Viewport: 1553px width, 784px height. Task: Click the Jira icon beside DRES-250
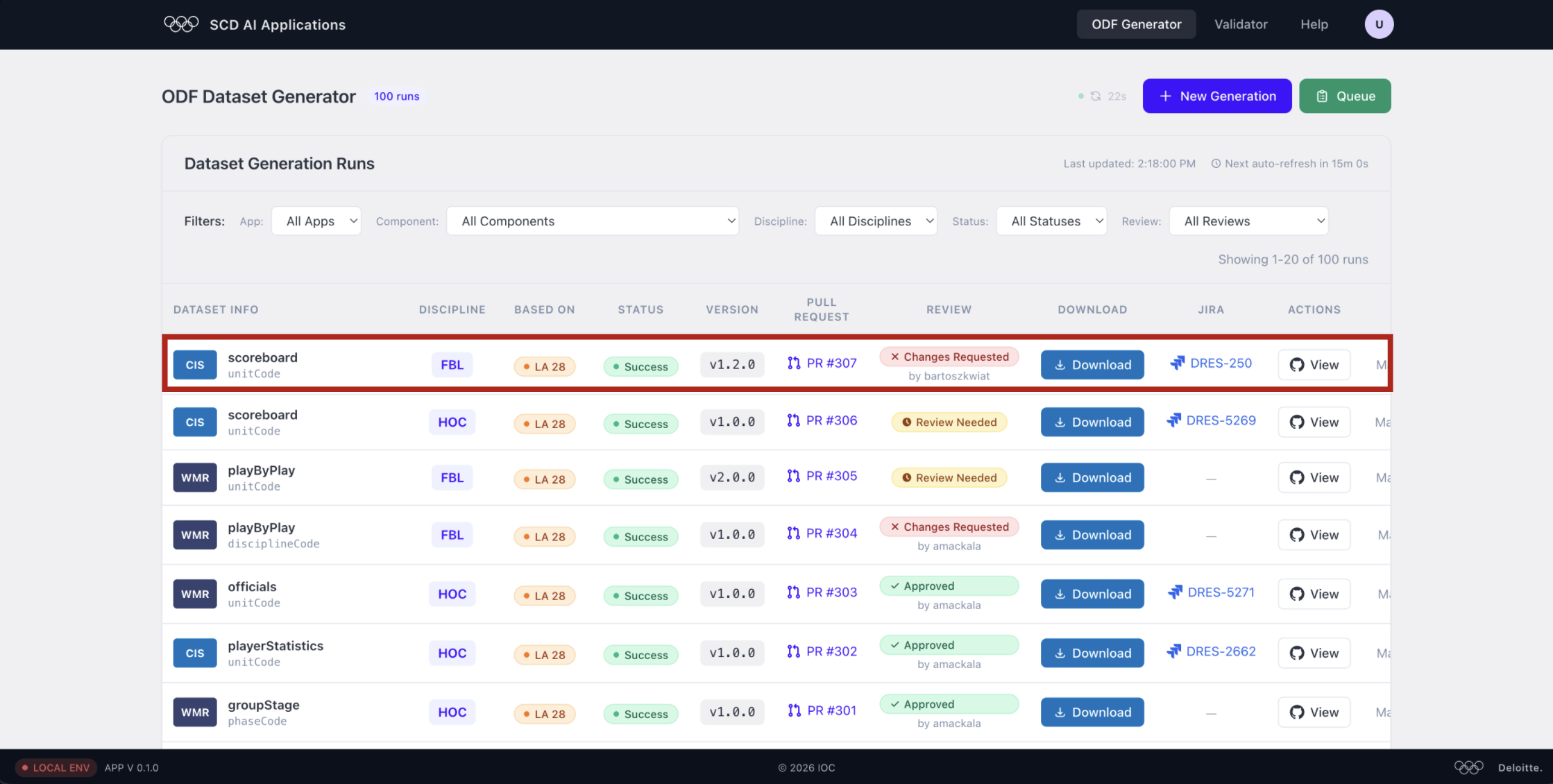tap(1178, 363)
